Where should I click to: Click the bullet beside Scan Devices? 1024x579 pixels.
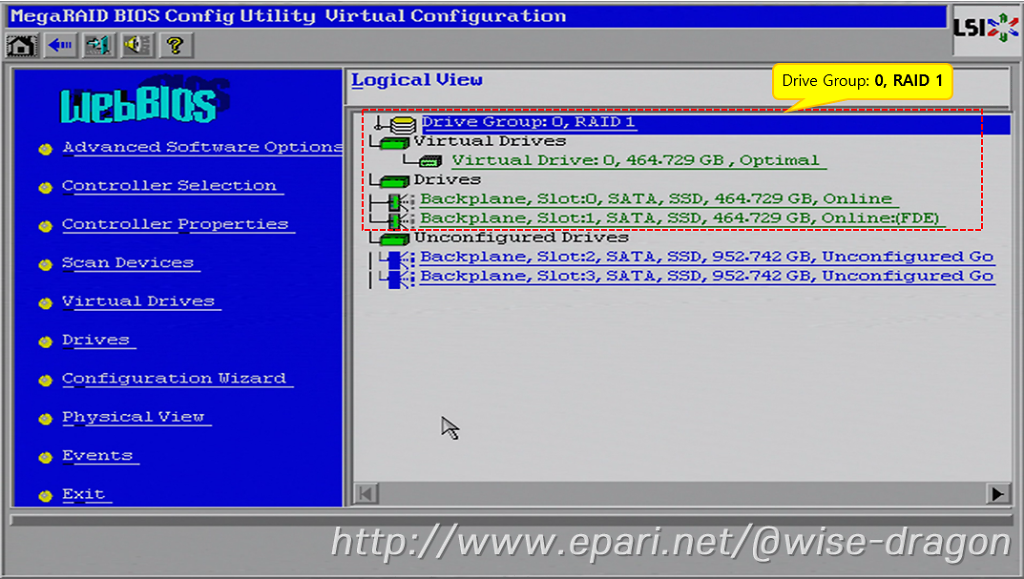(x=45, y=264)
